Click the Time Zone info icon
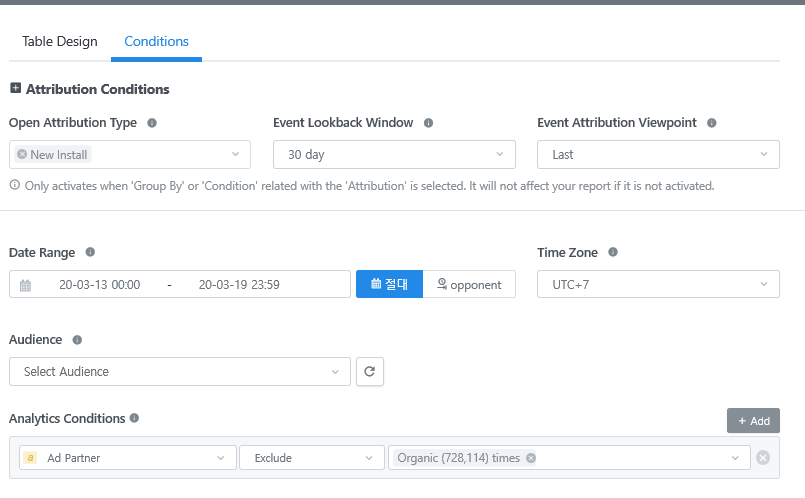Image resolution: width=805 pixels, height=498 pixels. pos(613,253)
